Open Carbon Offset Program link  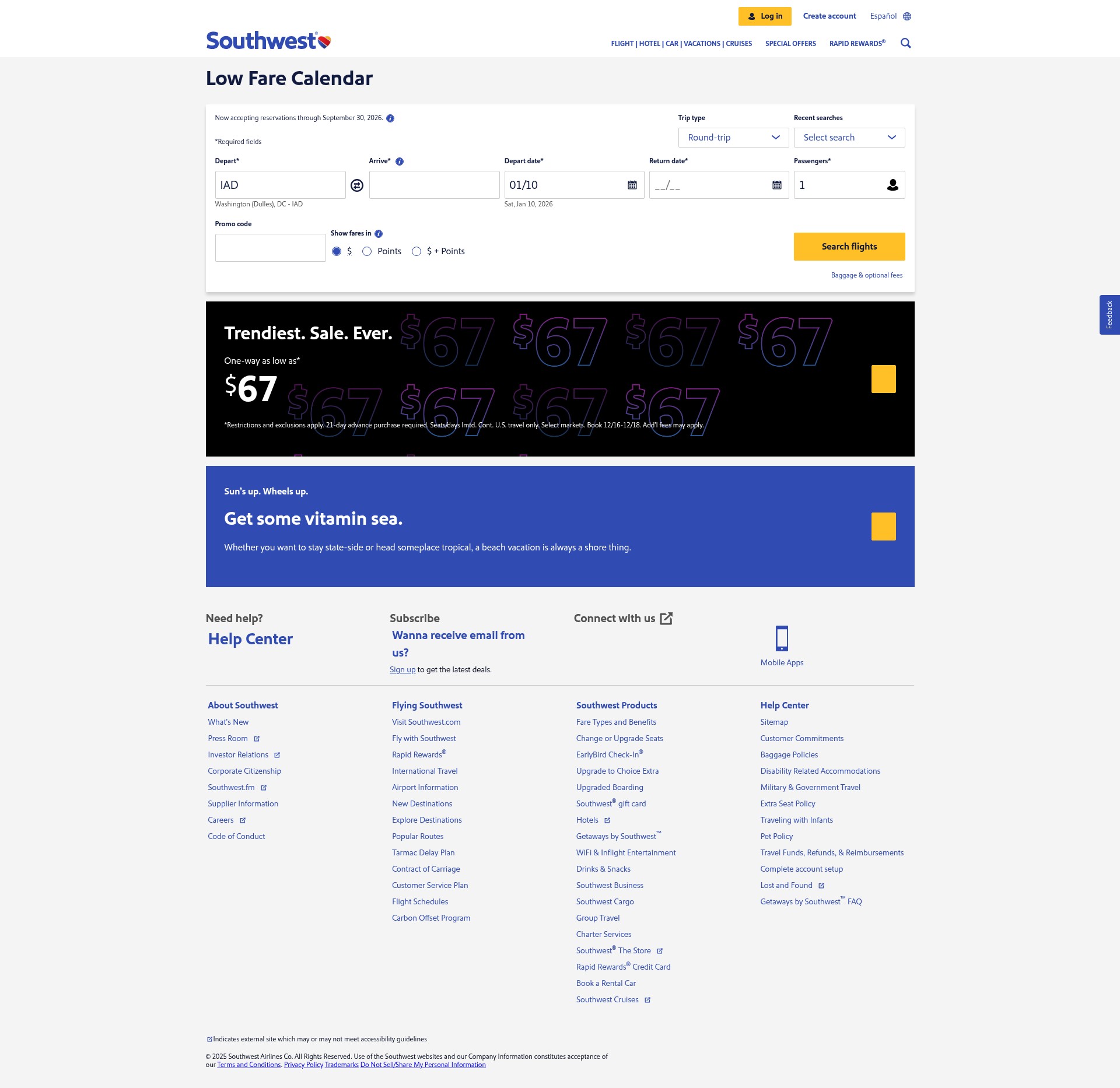(x=431, y=918)
